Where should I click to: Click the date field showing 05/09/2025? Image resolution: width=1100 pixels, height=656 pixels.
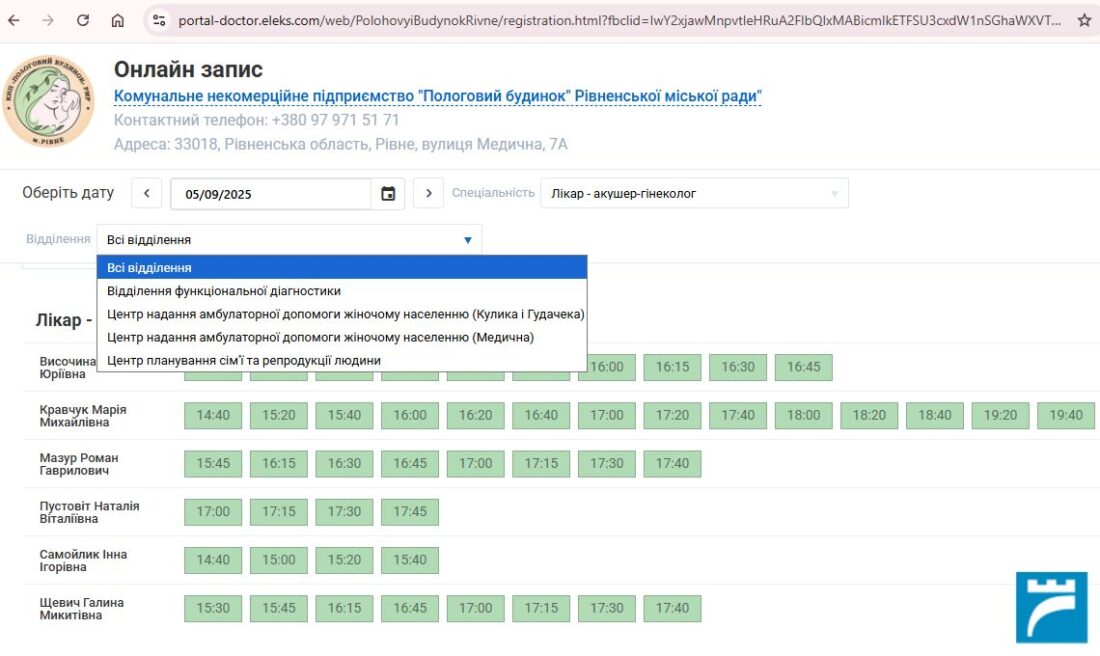pos(270,194)
